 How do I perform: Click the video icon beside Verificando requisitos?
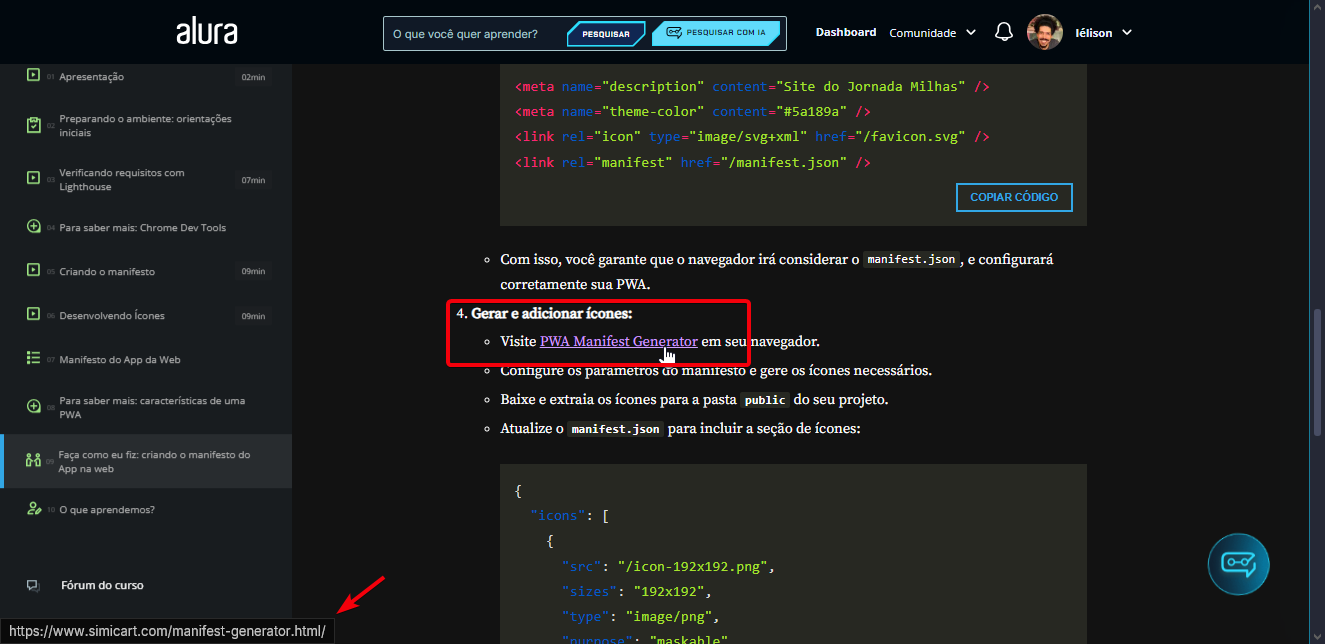(33, 178)
